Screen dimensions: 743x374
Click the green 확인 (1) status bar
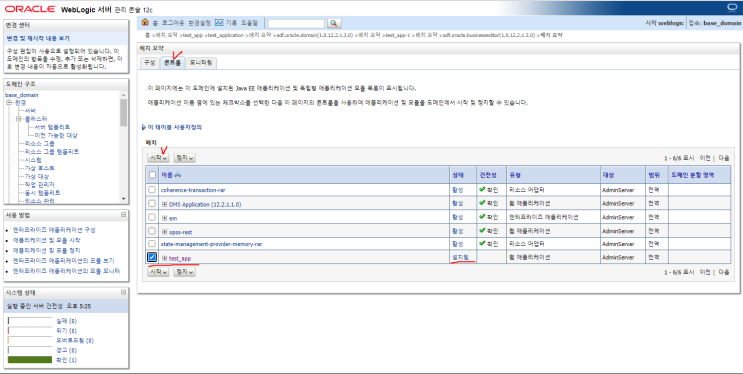(30, 360)
